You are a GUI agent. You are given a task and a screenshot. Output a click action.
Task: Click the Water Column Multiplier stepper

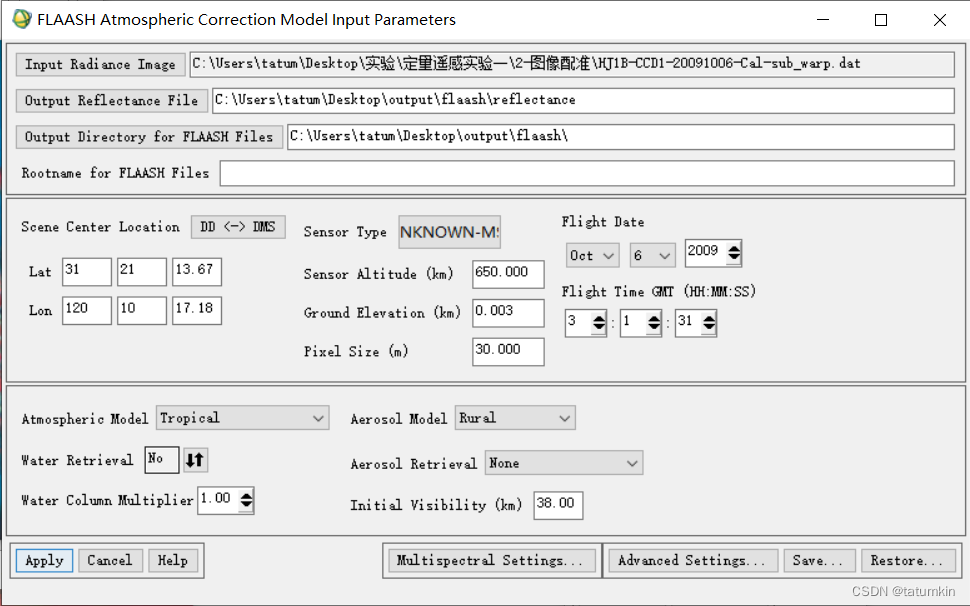coord(246,500)
